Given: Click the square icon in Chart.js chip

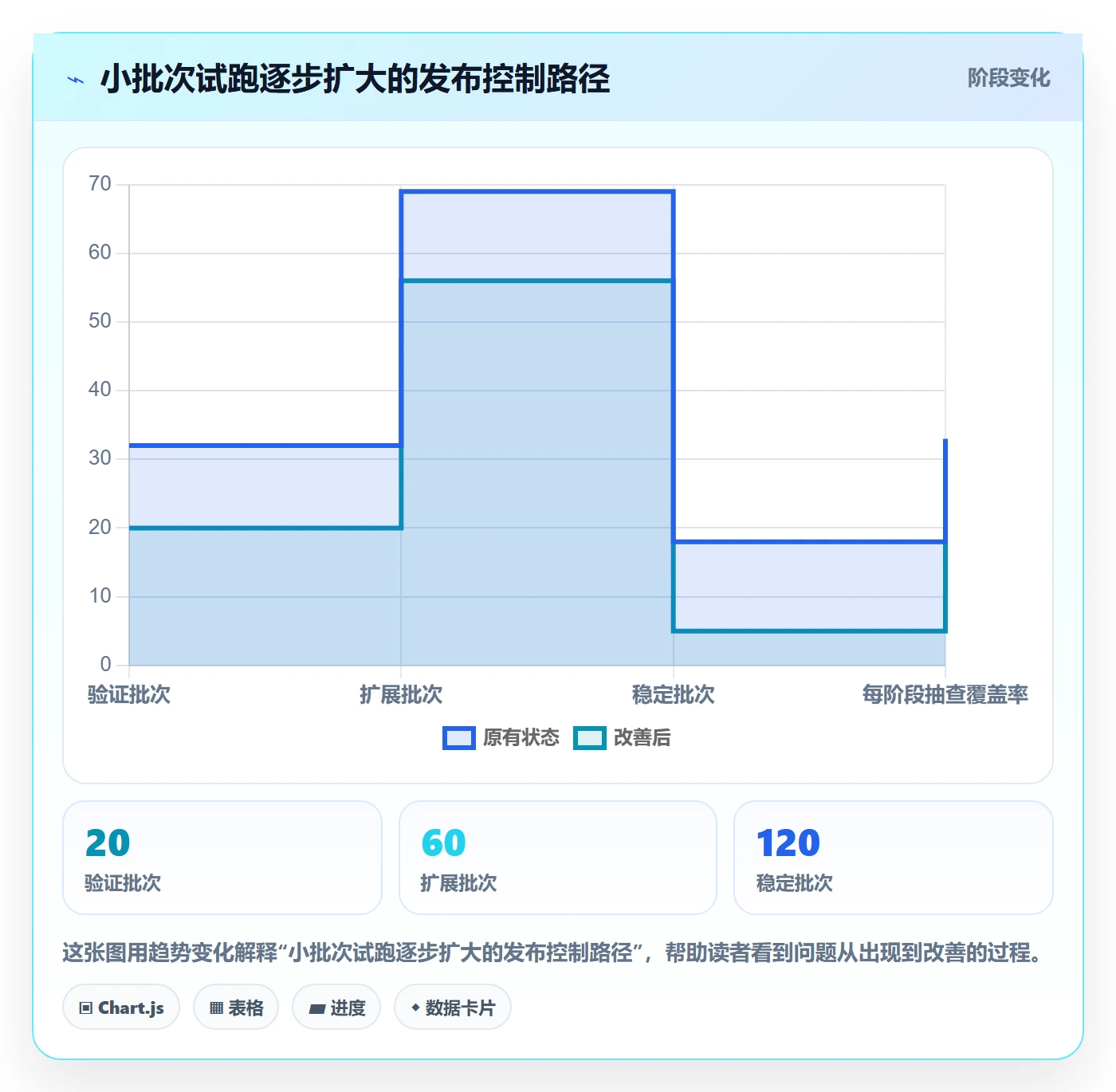Looking at the screenshot, I should 86,1008.
